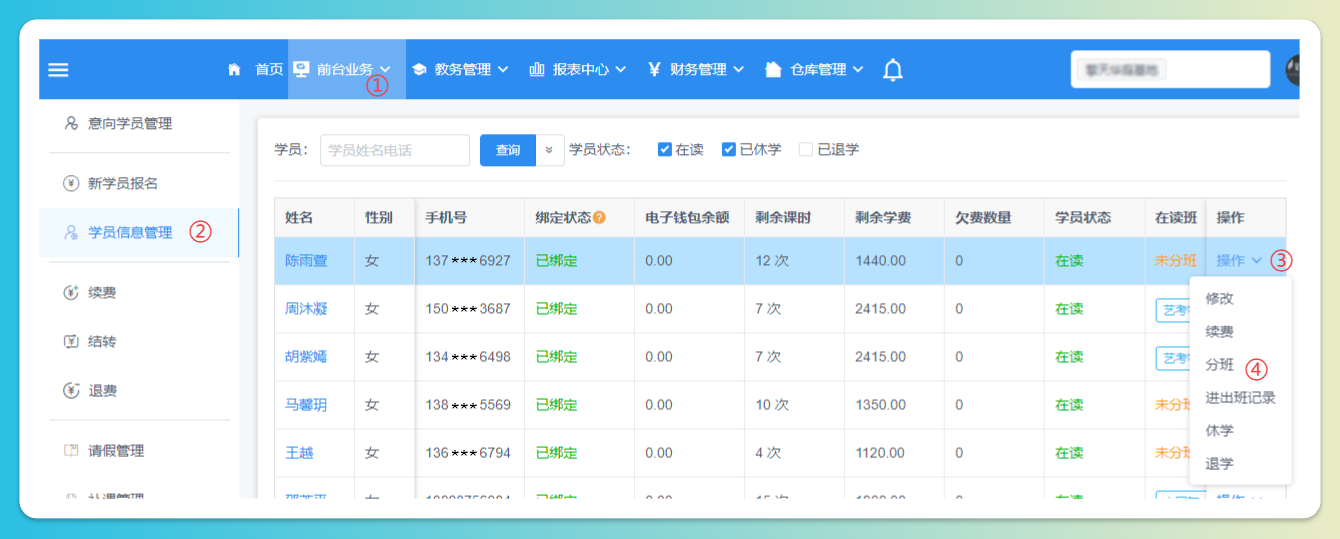Open 新学员报名 in the sidebar
This screenshot has height=539, width=1340.
(x=123, y=183)
